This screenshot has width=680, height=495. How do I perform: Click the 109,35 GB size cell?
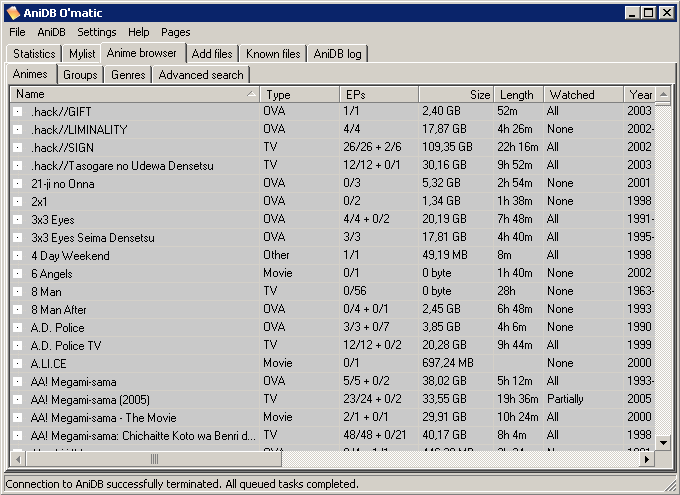(448, 147)
